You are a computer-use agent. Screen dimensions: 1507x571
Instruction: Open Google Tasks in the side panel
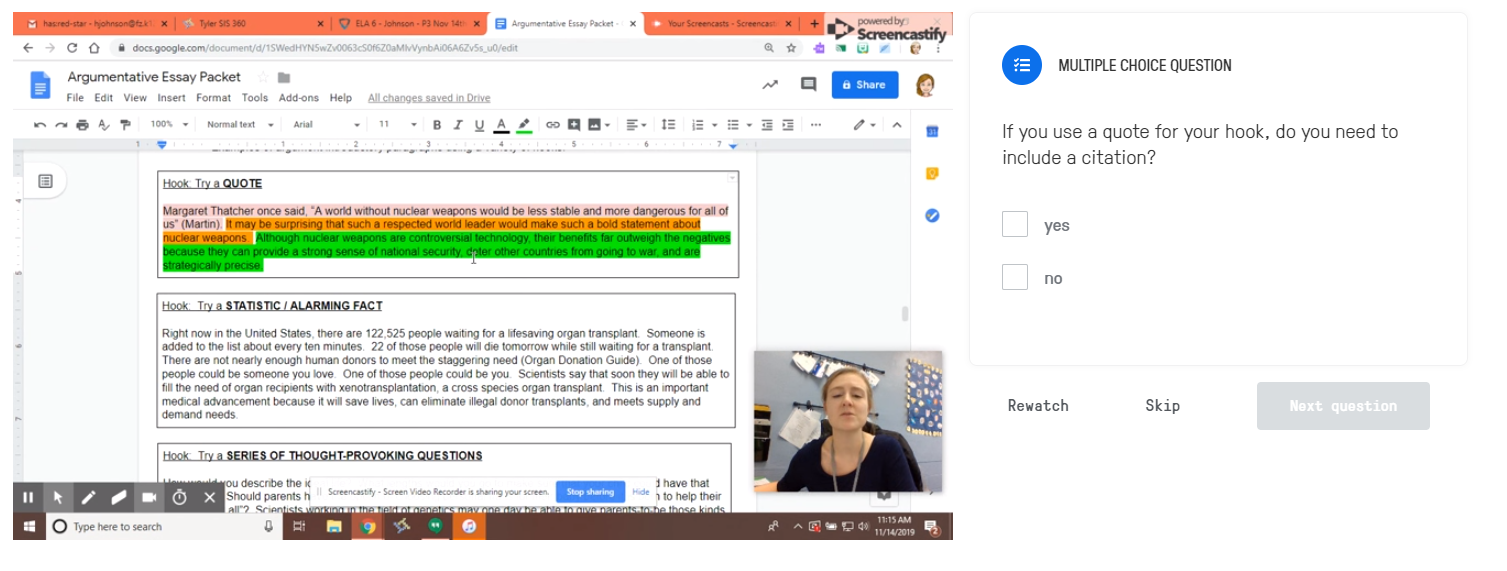(932, 215)
